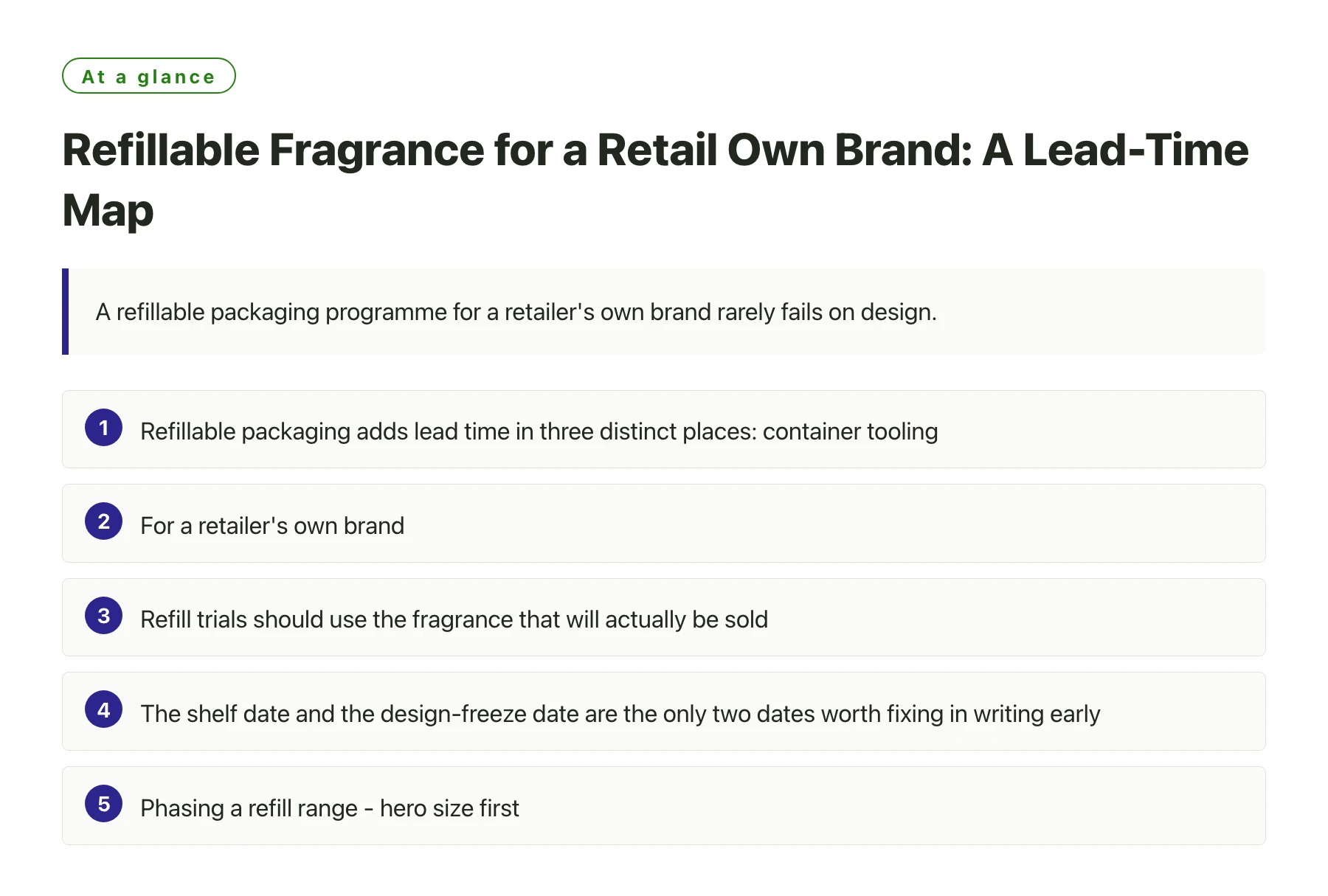The image size is (1328, 896).
Task: Click the word 'Map' in the heading
Action: [x=108, y=210]
